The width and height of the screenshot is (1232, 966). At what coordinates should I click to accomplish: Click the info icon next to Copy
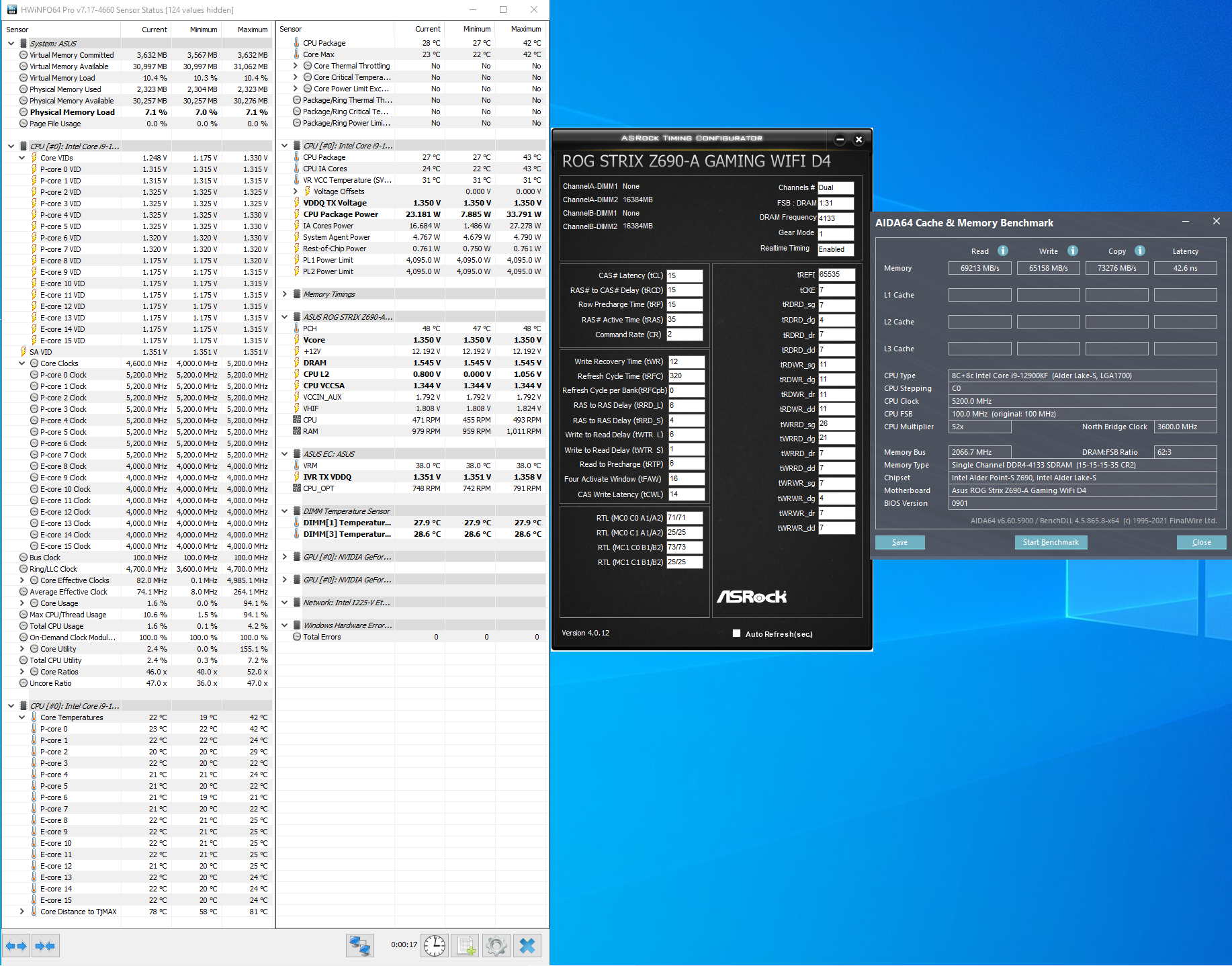point(1140,251)
